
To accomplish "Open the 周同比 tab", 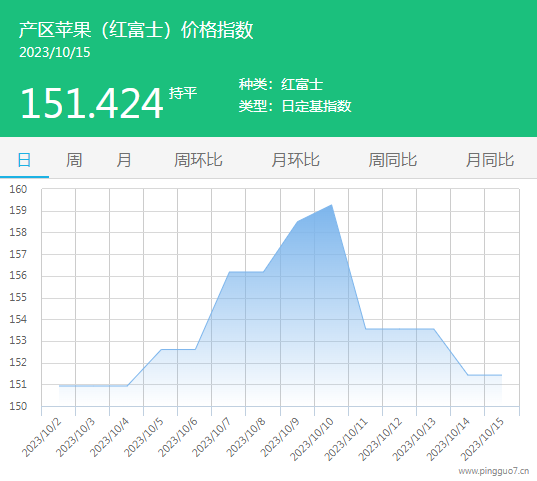I will pyautogui.click(x=393, y=160).
